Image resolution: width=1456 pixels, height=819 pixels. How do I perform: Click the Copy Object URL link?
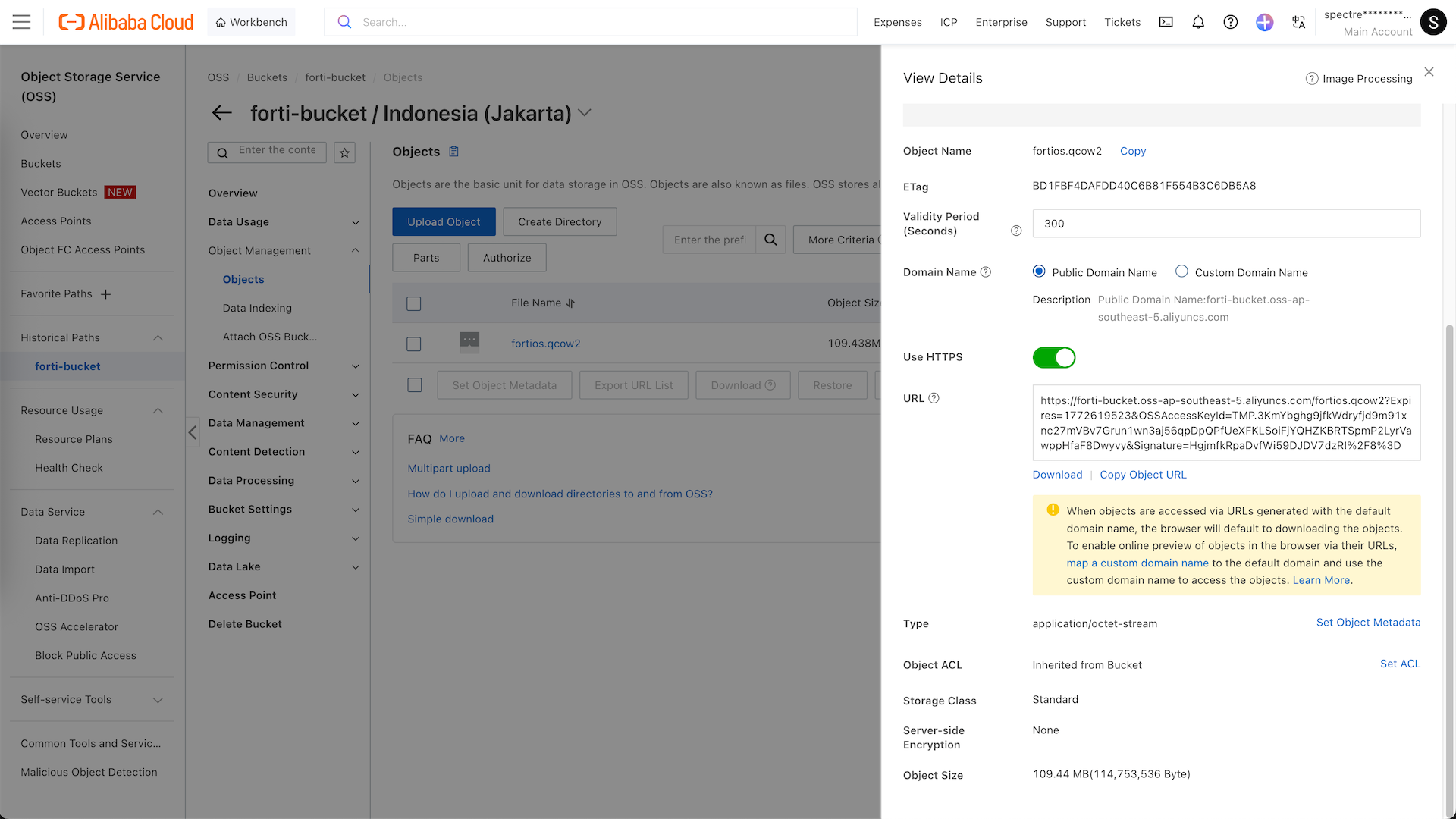coord(1143,475)
